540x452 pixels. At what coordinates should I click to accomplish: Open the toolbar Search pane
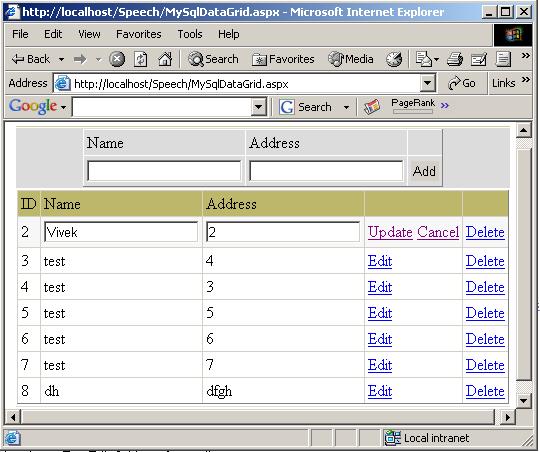(x=213, y=59)
